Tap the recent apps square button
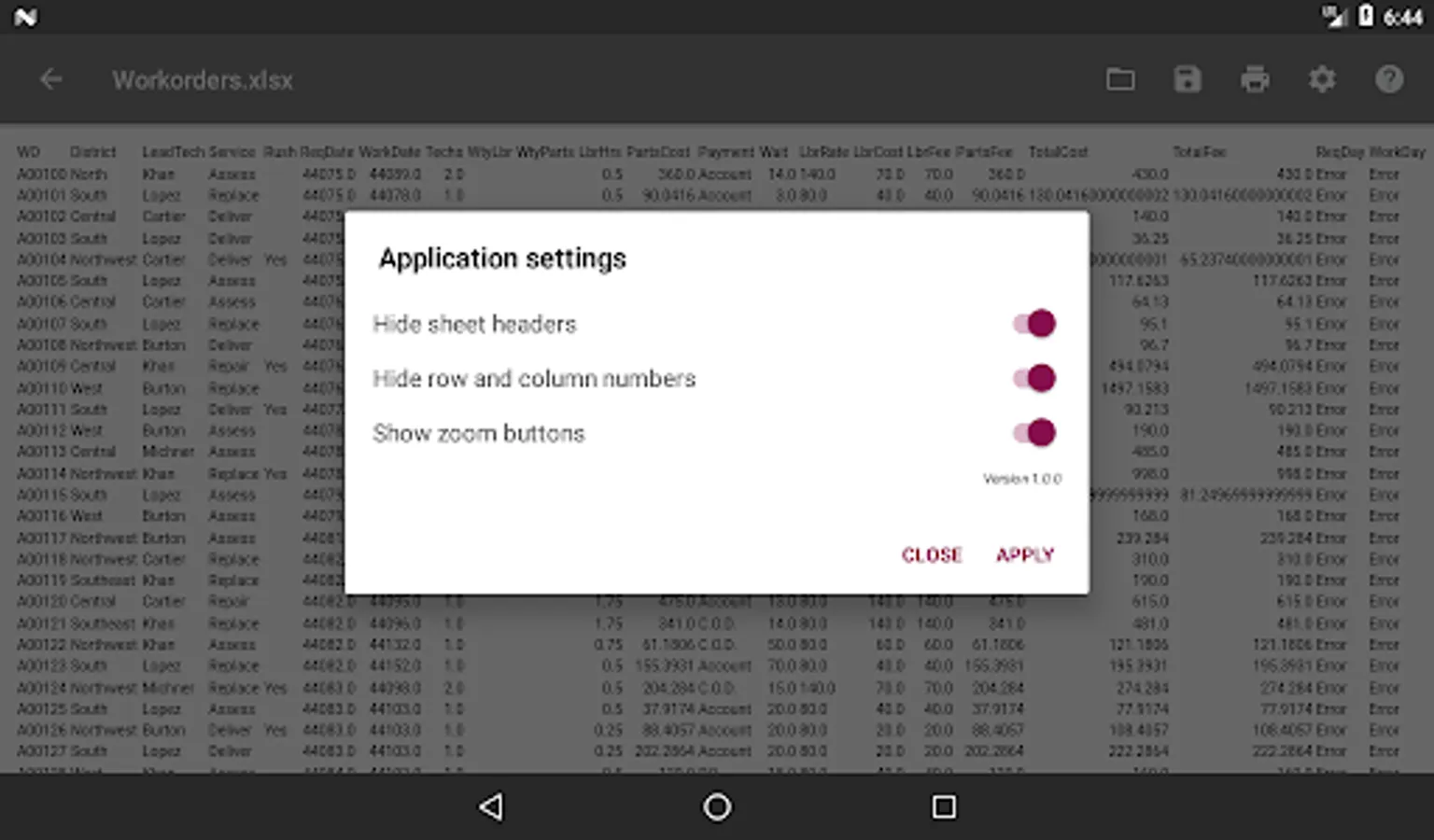Viewport: 1434px width, 840px height. coord(944,806)
